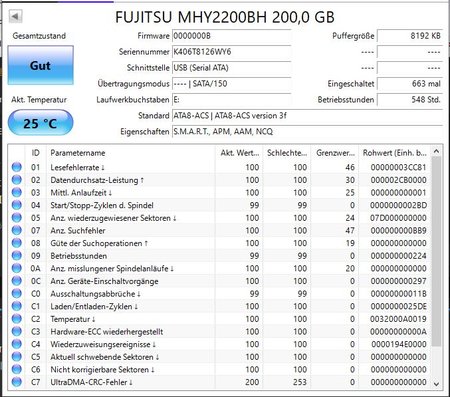Screen dimensions: 450x397
Task: Click the Gut health status button
Action: (x=40, y=65)
